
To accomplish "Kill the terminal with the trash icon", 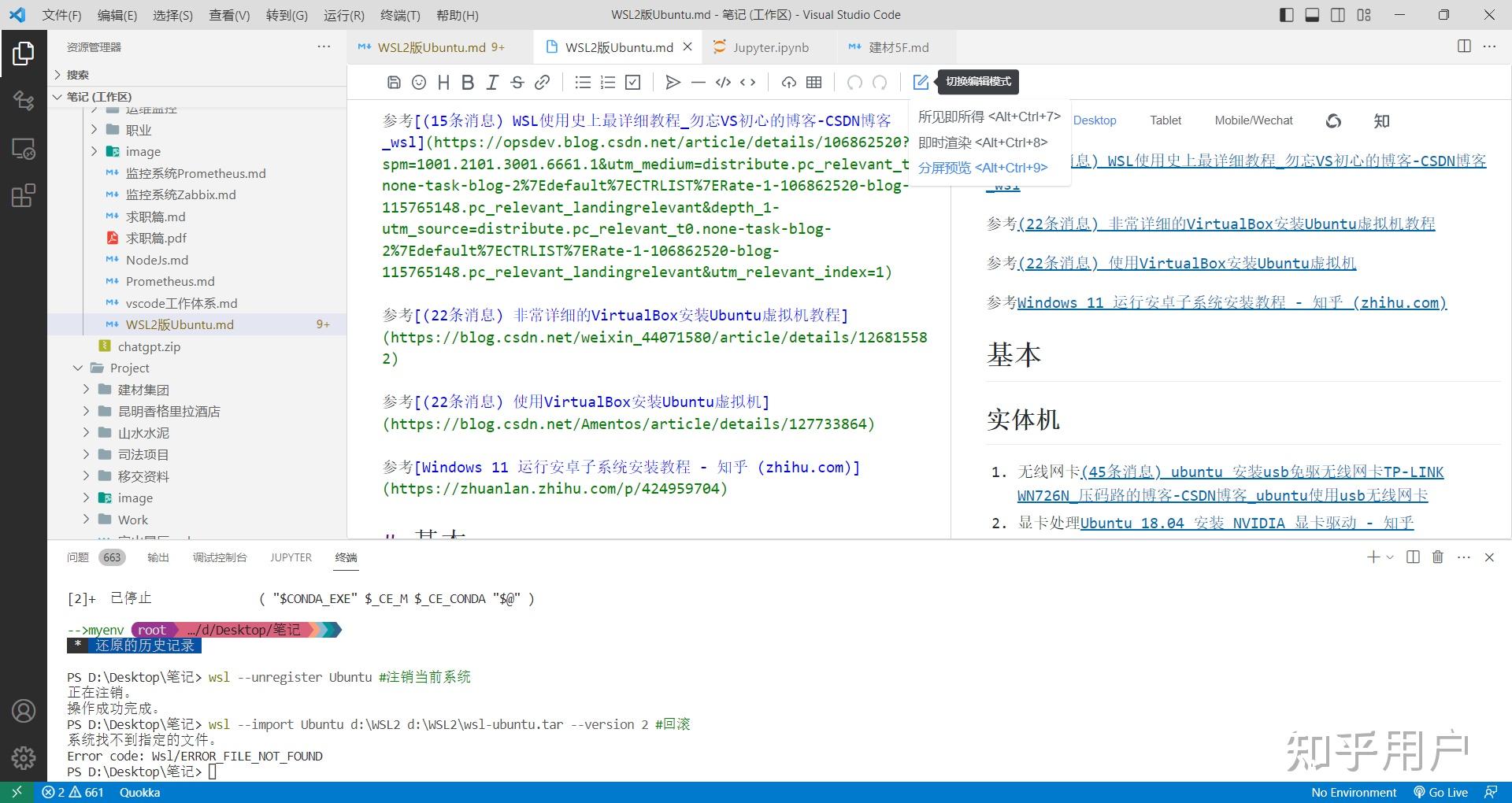I will [x=1437, y=557].
